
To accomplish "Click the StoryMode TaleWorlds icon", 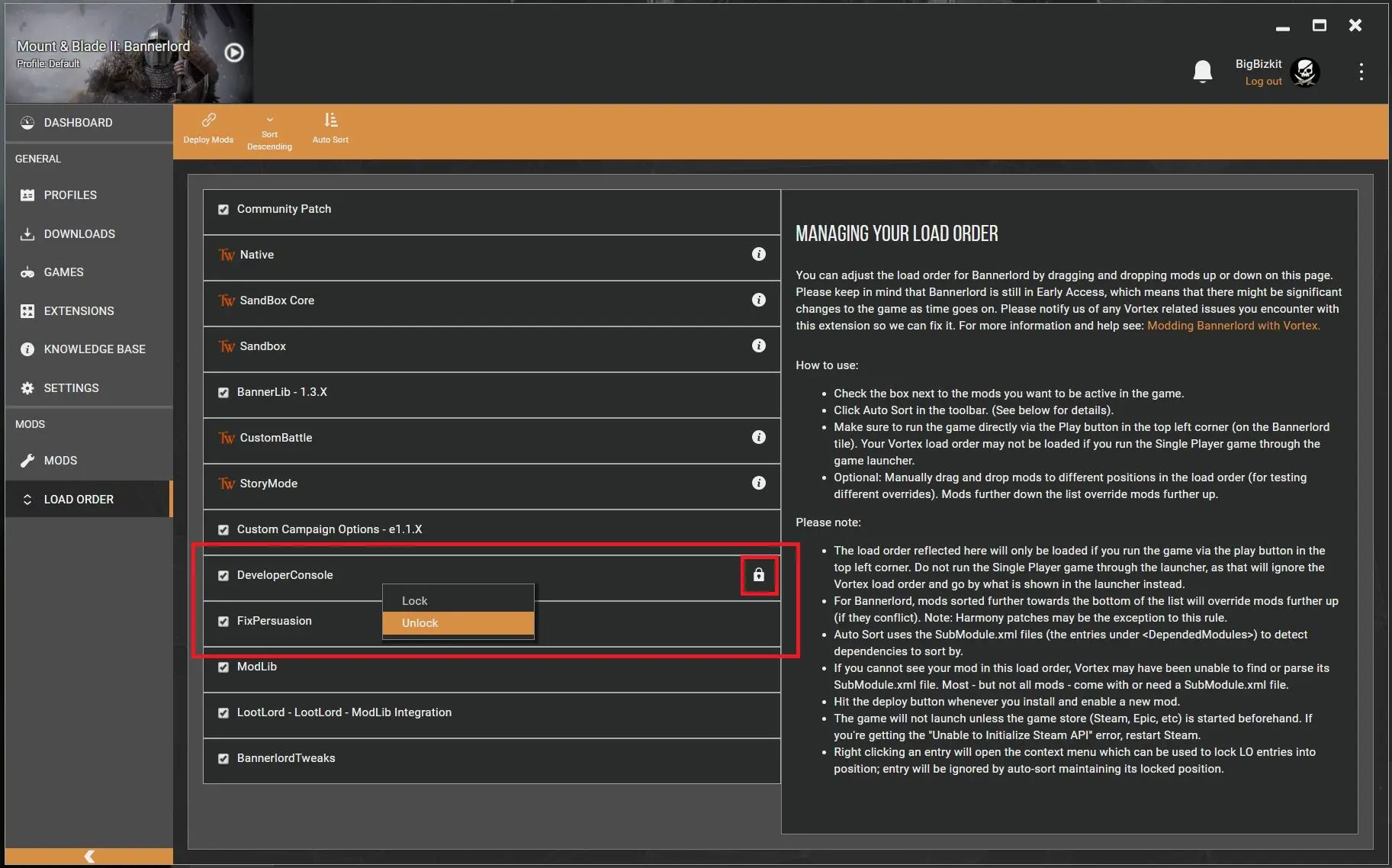I will point(227,484).
